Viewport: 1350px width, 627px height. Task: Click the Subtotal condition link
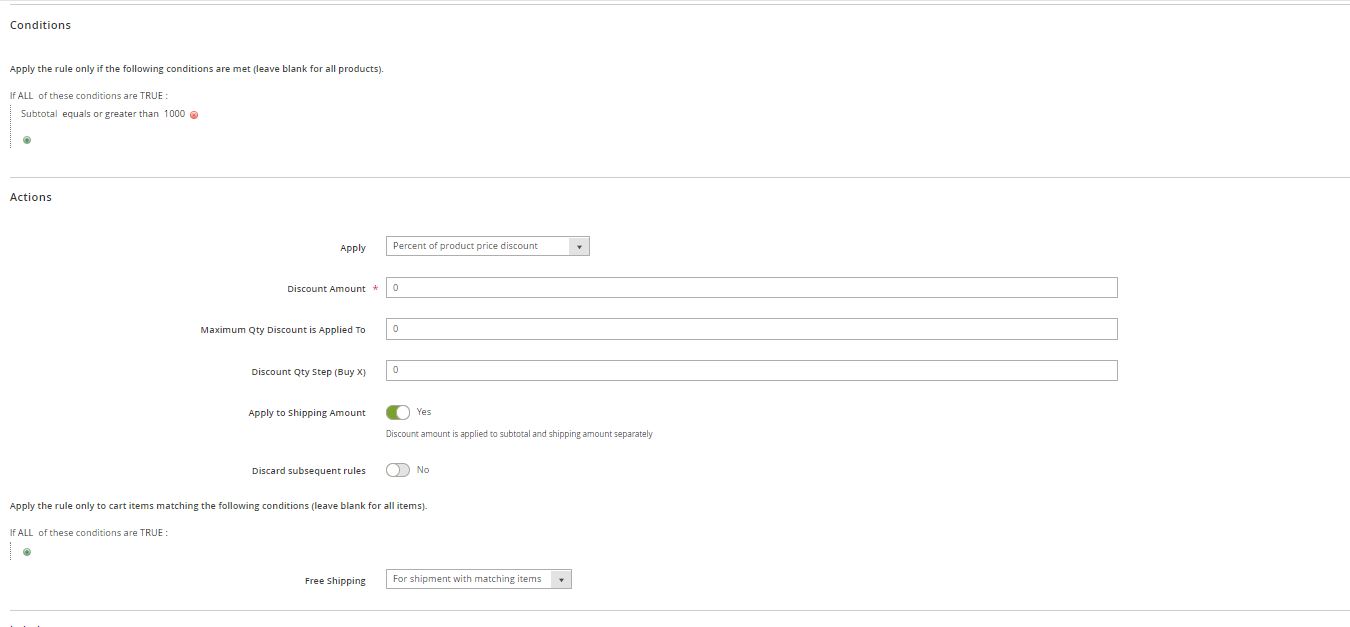coord(37,114)
